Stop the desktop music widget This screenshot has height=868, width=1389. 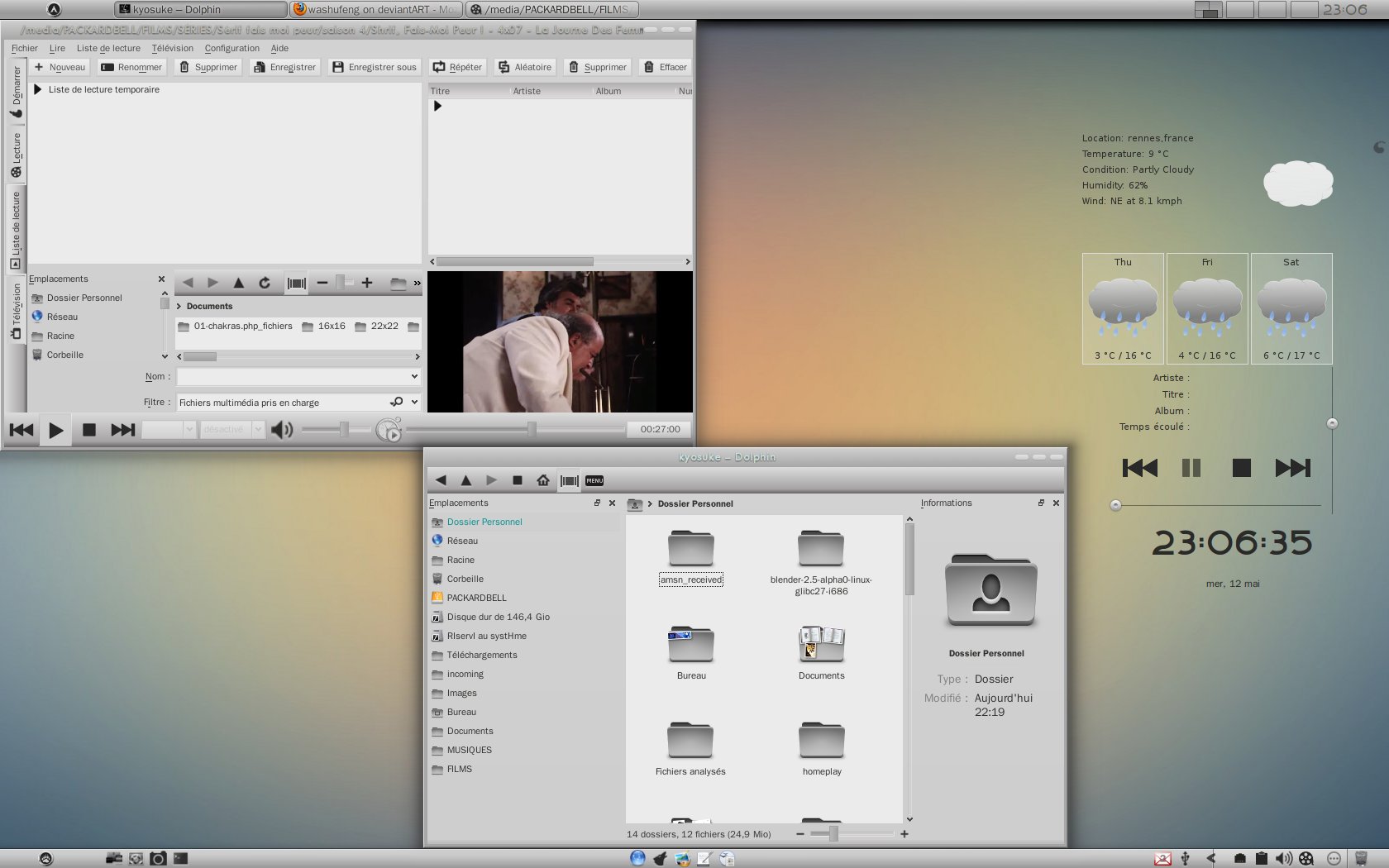[x=1241, y=468]
